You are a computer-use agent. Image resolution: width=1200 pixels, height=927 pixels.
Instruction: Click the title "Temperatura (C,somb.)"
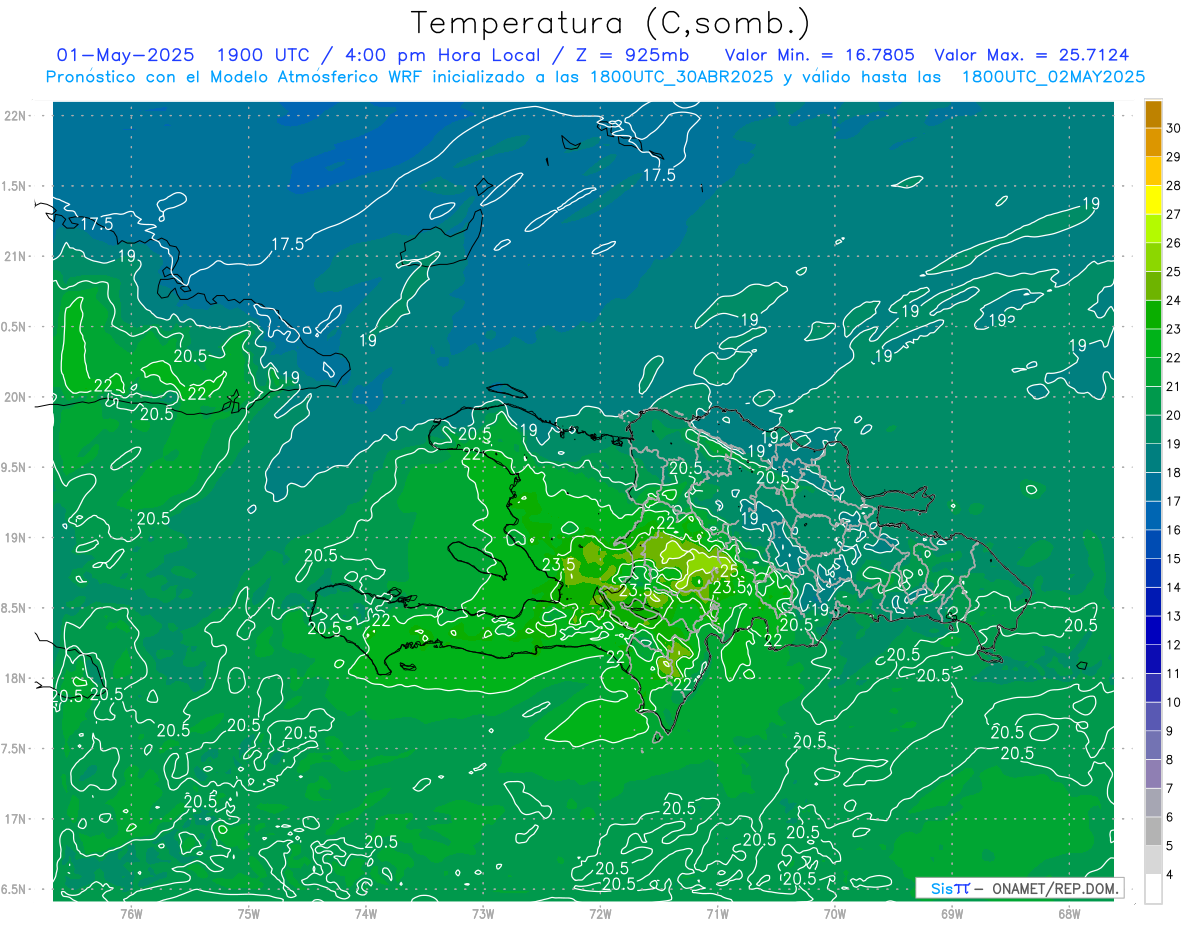pyautogui.click(x=610, y=24)
